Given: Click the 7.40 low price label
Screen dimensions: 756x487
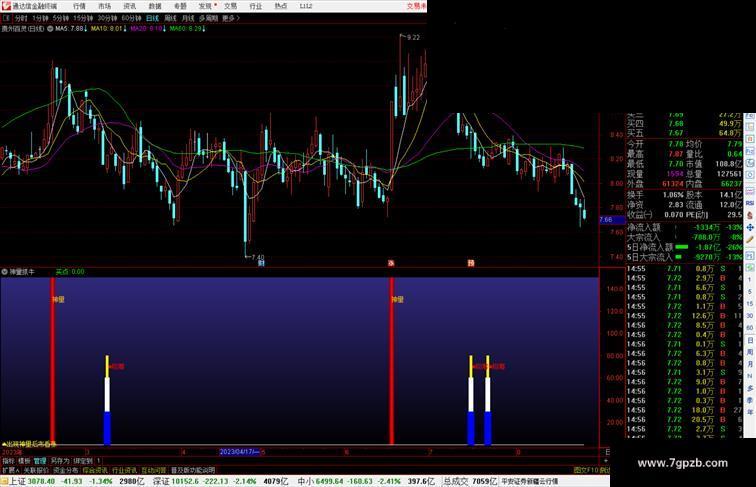Looking at the screenshot, I should pyautogui.click(x=257, y=257).
